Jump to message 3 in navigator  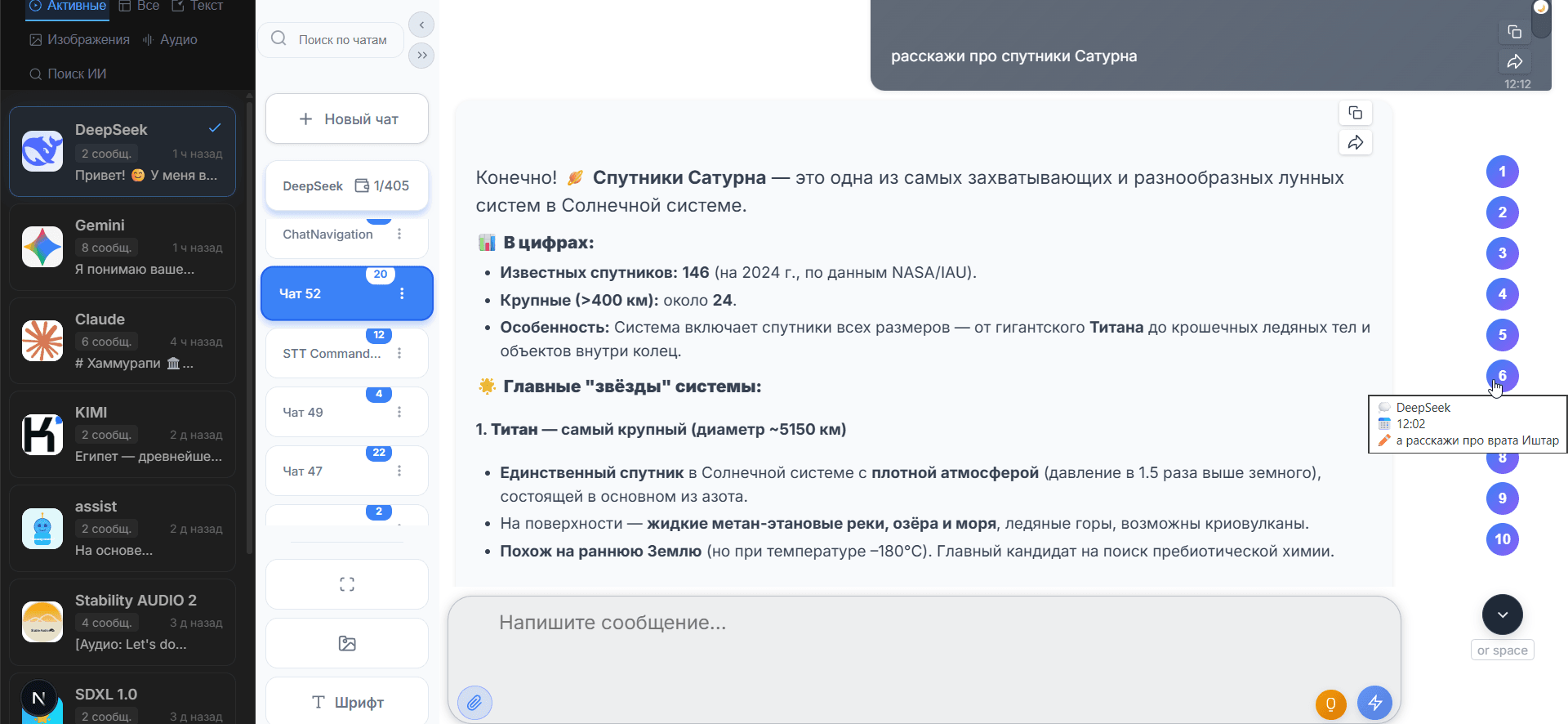click(1503, 253)
